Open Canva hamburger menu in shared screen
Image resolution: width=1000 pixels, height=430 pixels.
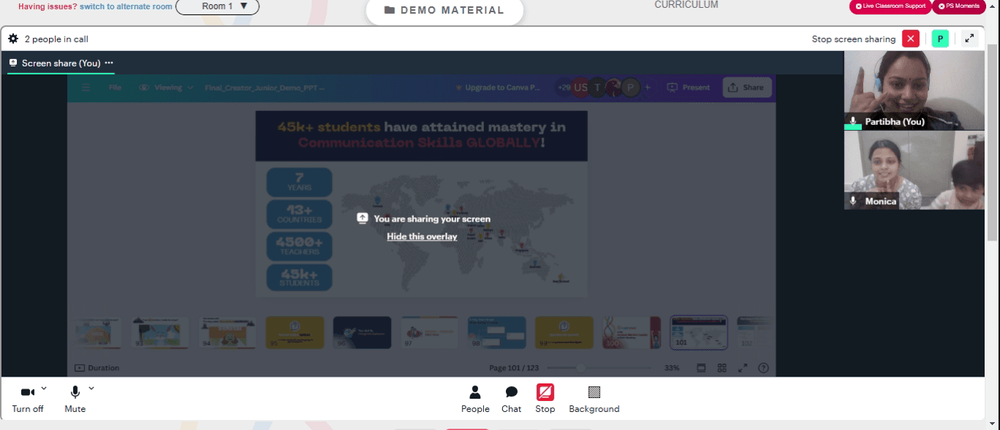pyautogui.click(x=86, y=87)
